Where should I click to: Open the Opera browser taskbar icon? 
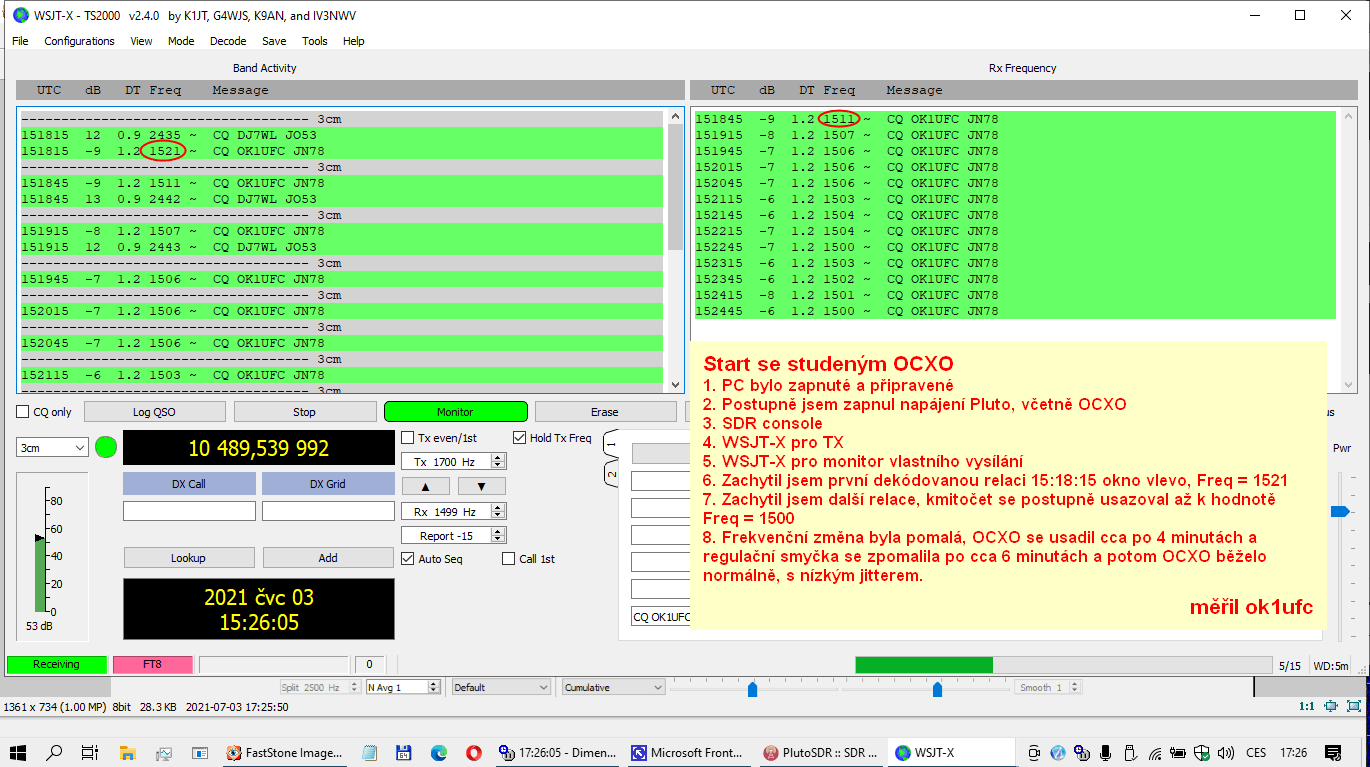pos(474,753)
